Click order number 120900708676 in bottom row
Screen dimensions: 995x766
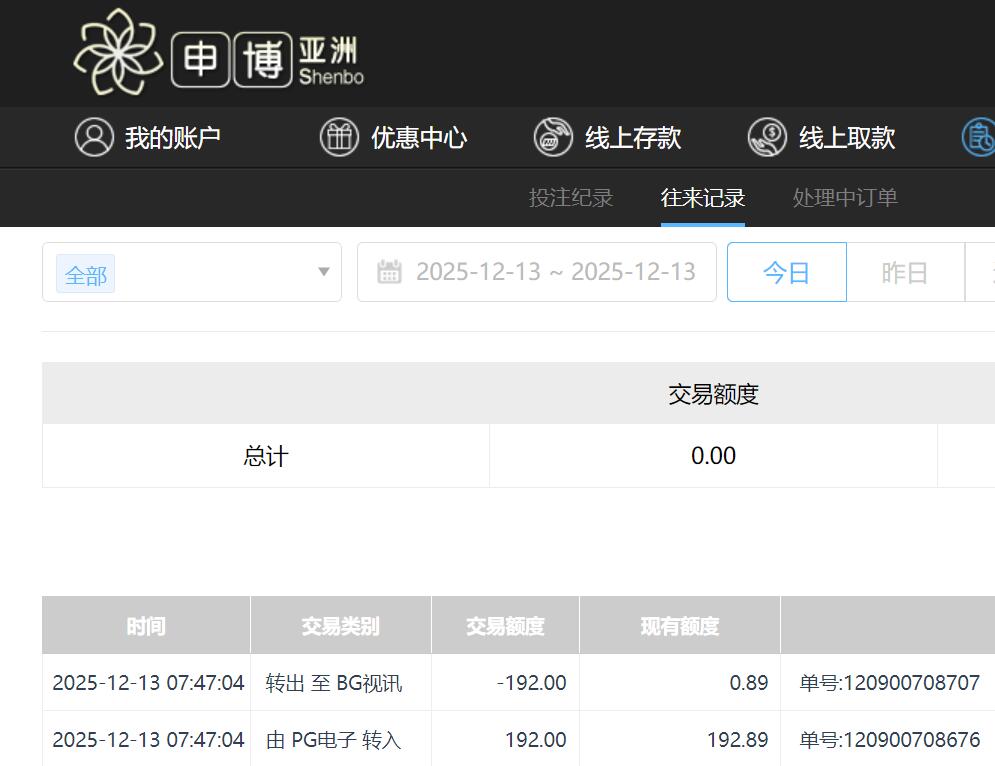point(888,740)
